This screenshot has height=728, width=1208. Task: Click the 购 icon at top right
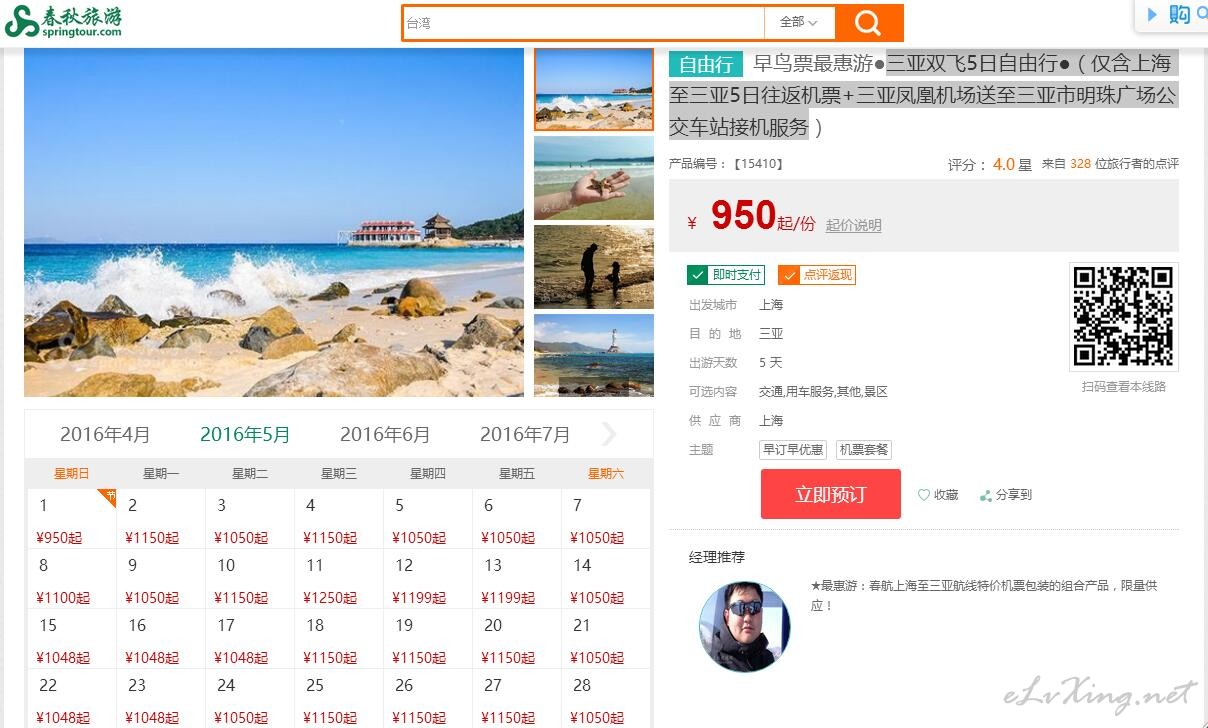1179,14
